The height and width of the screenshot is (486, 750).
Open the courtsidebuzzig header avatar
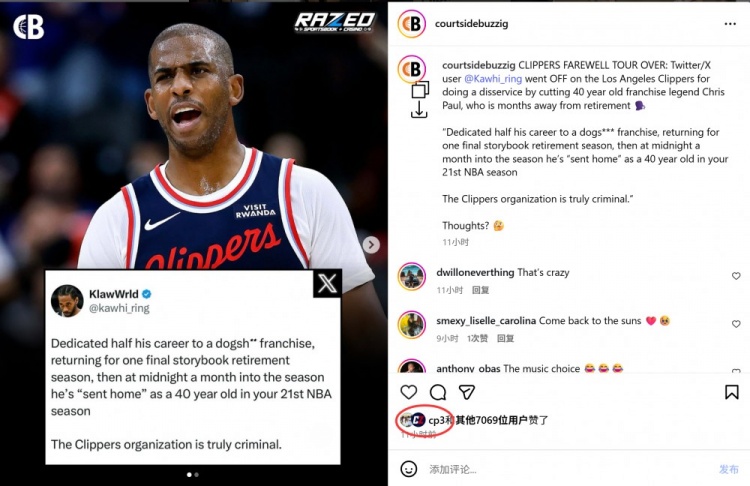coord(411,23)
